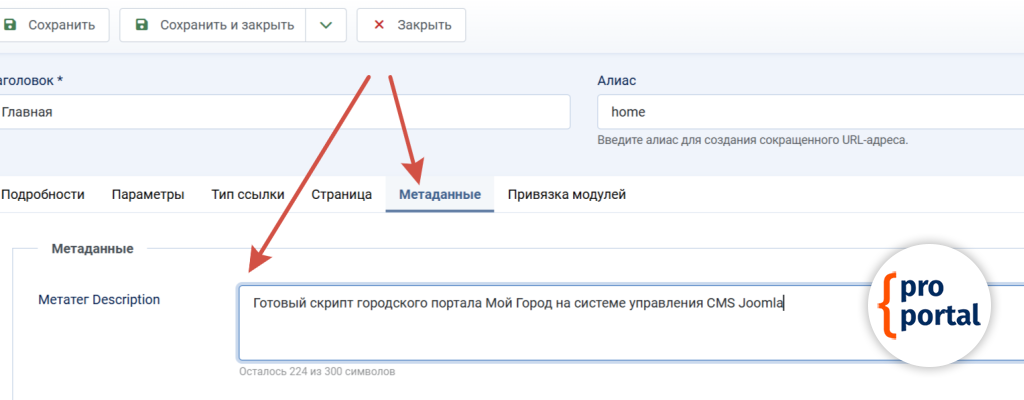Click the title field containing Главная
Image resolution: width=1024 pixels, height=400 pixels.
point(280,112)
